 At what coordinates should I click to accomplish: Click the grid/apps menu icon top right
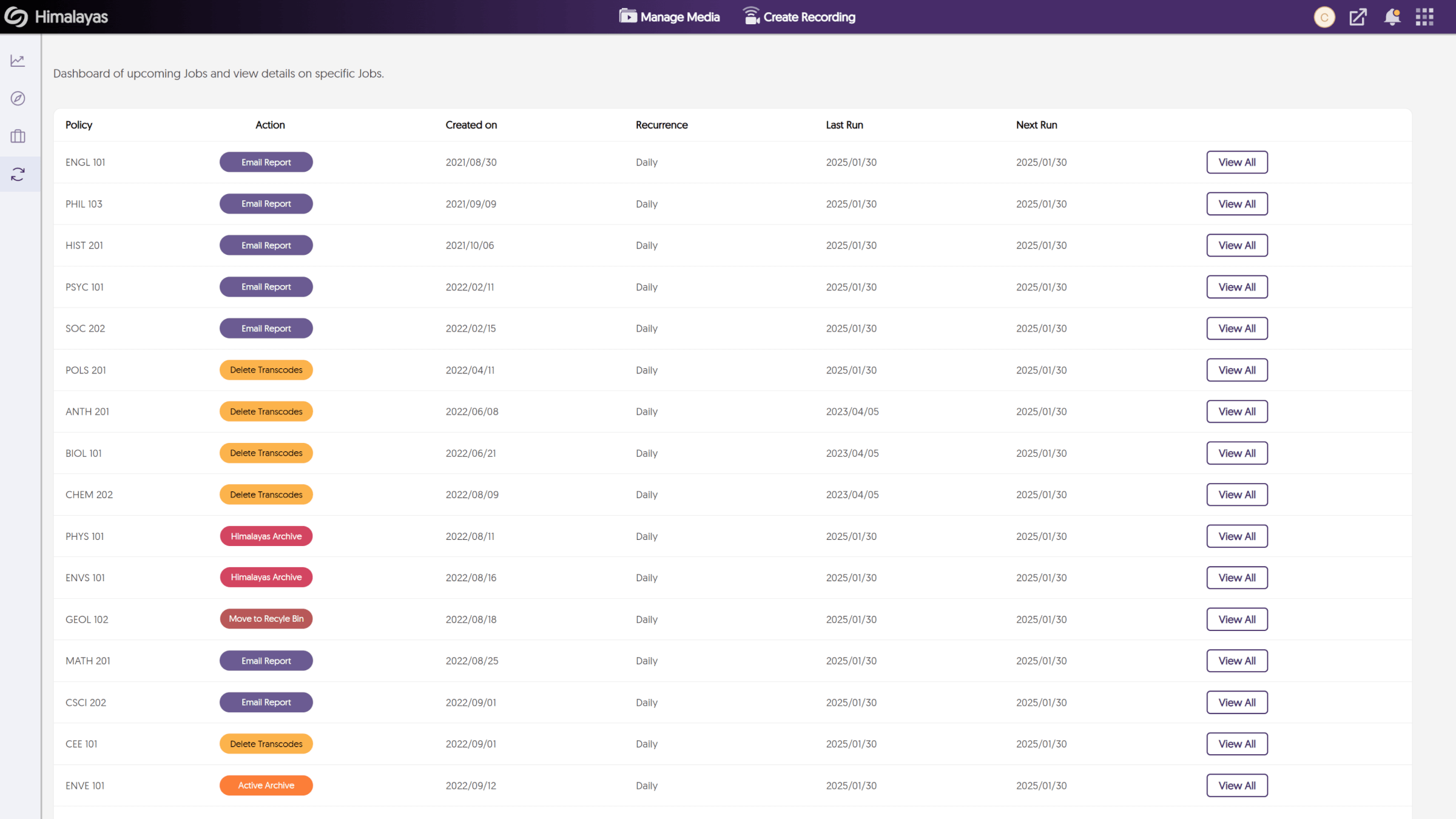click(1424, 17)
